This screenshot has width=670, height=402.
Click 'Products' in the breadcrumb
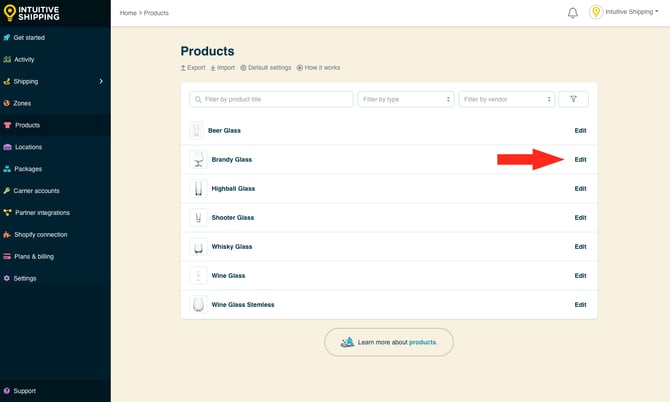click(156, 13)
